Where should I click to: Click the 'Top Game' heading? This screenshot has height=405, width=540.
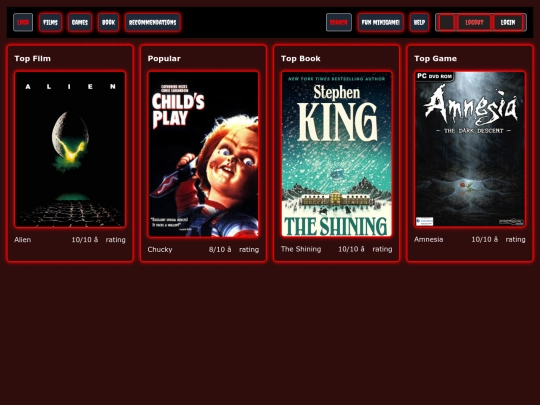pos(435,59)
